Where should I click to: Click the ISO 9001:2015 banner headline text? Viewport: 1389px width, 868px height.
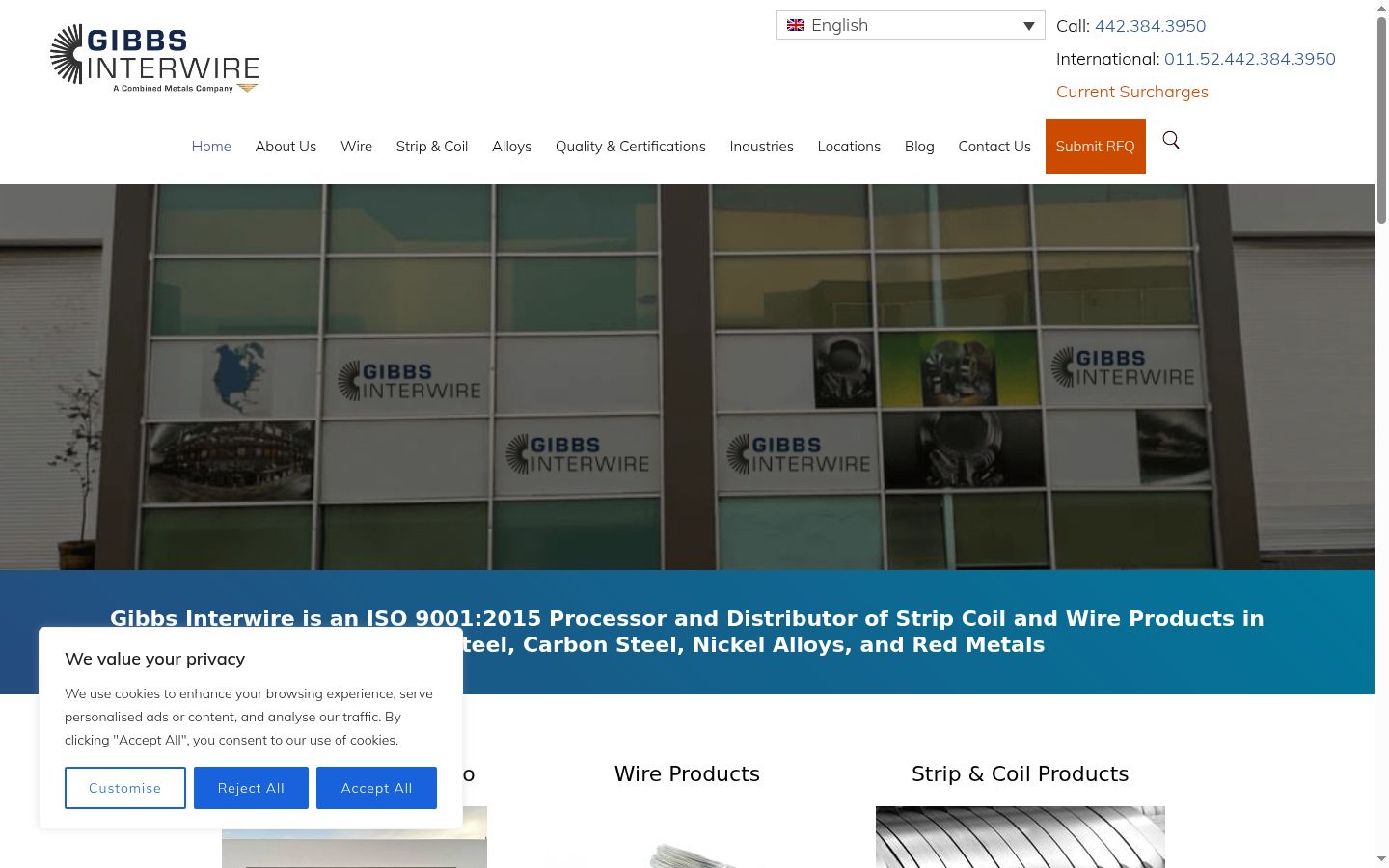click(687, 632)
